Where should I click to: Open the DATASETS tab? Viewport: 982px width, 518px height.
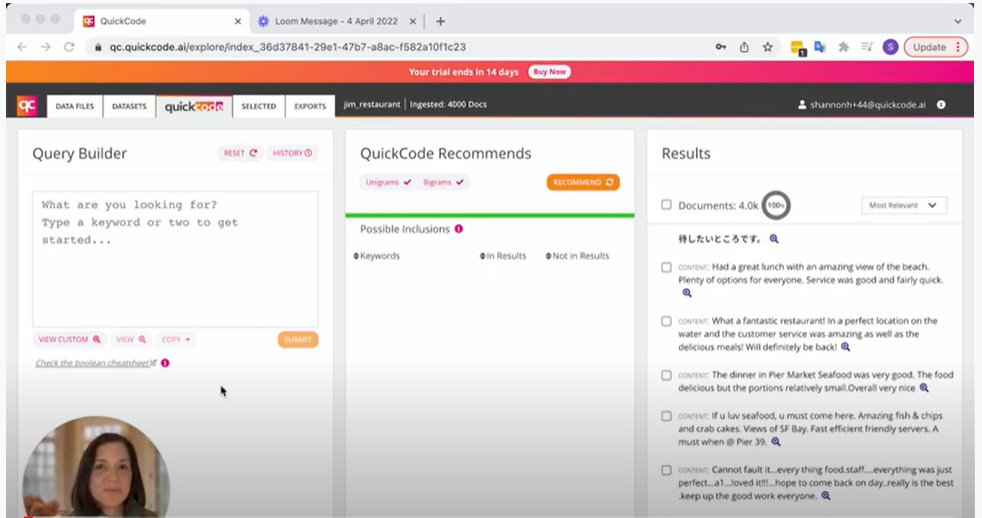tap(129, 106)
